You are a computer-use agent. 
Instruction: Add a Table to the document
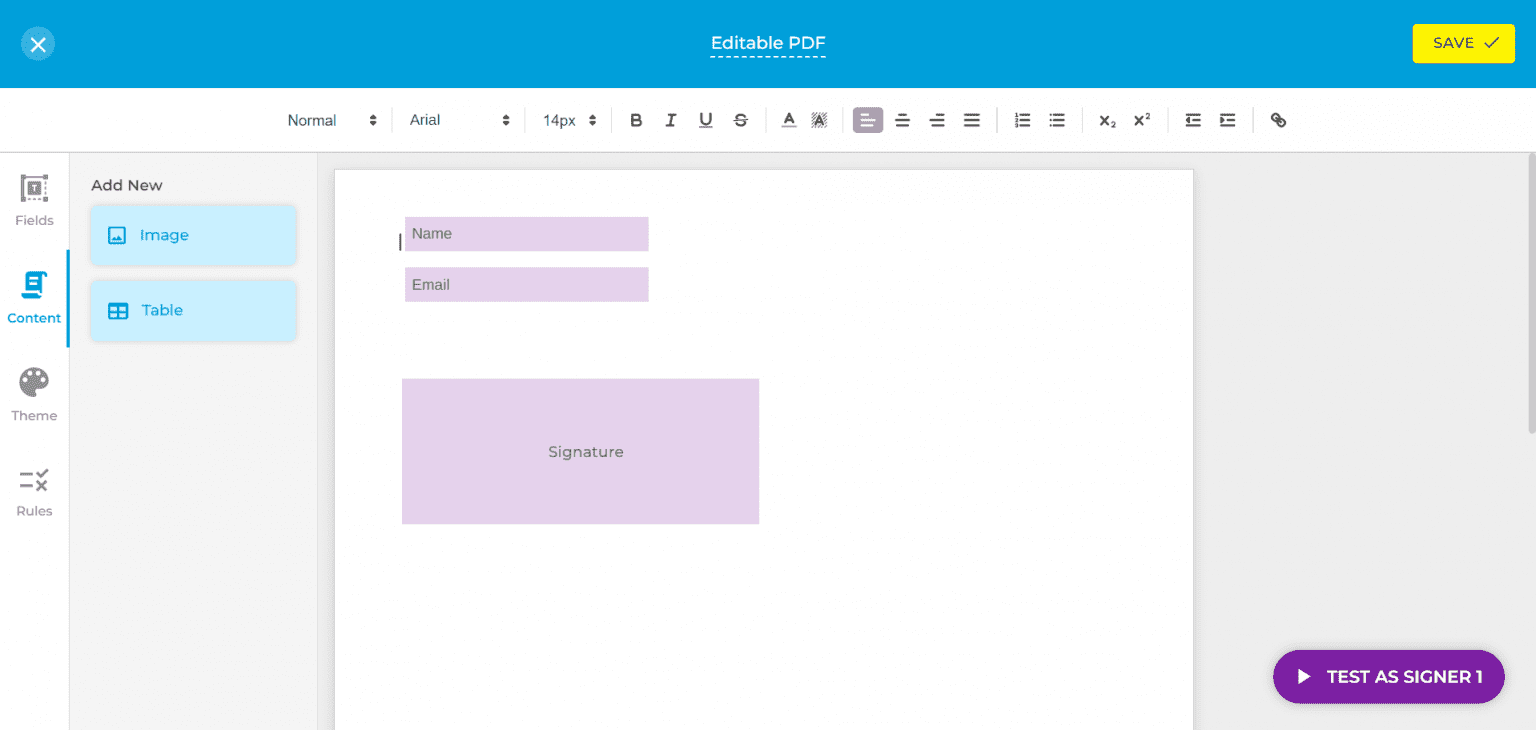[192, 310]
